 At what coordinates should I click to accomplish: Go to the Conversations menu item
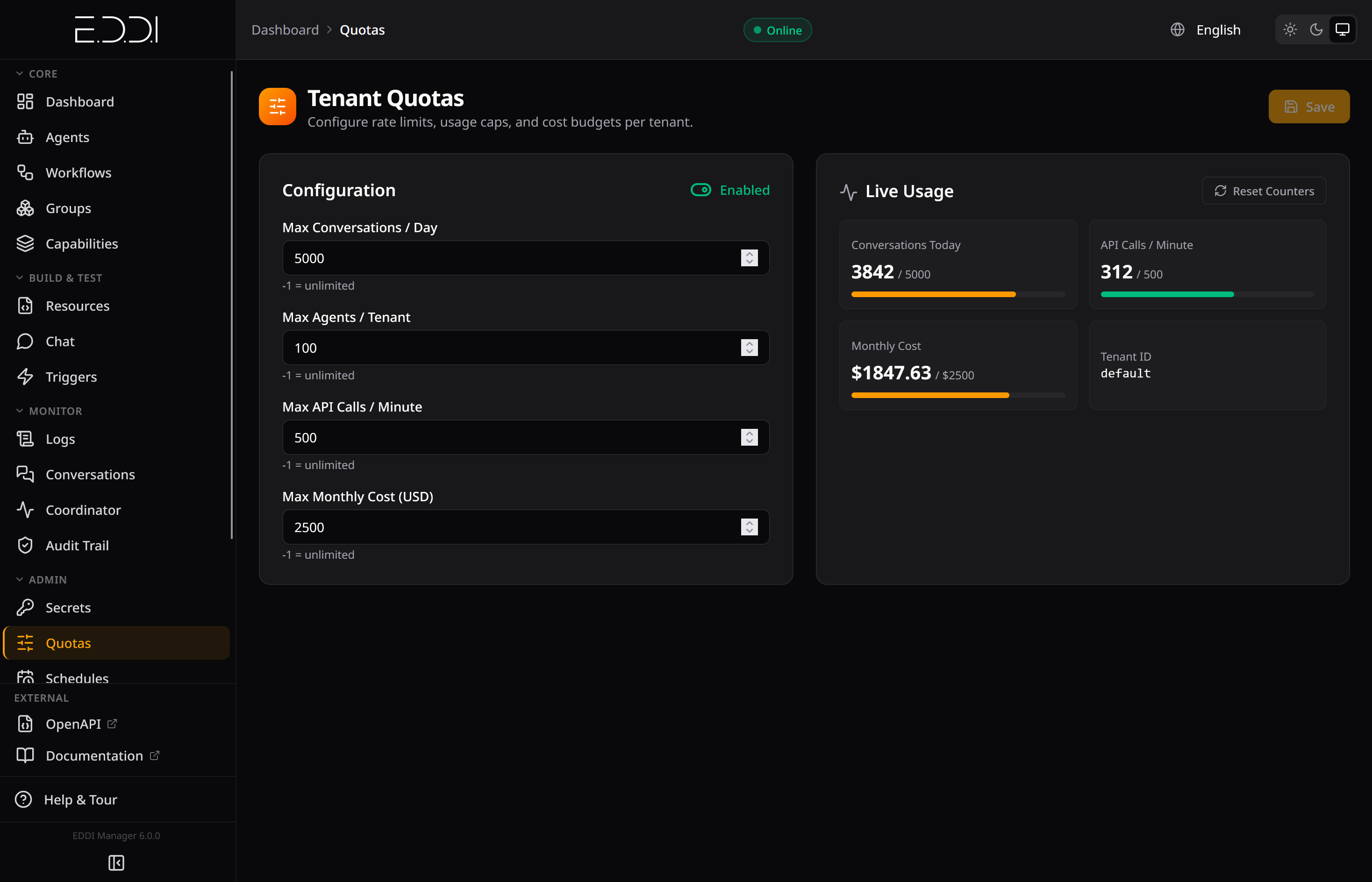tap(90, 475)
